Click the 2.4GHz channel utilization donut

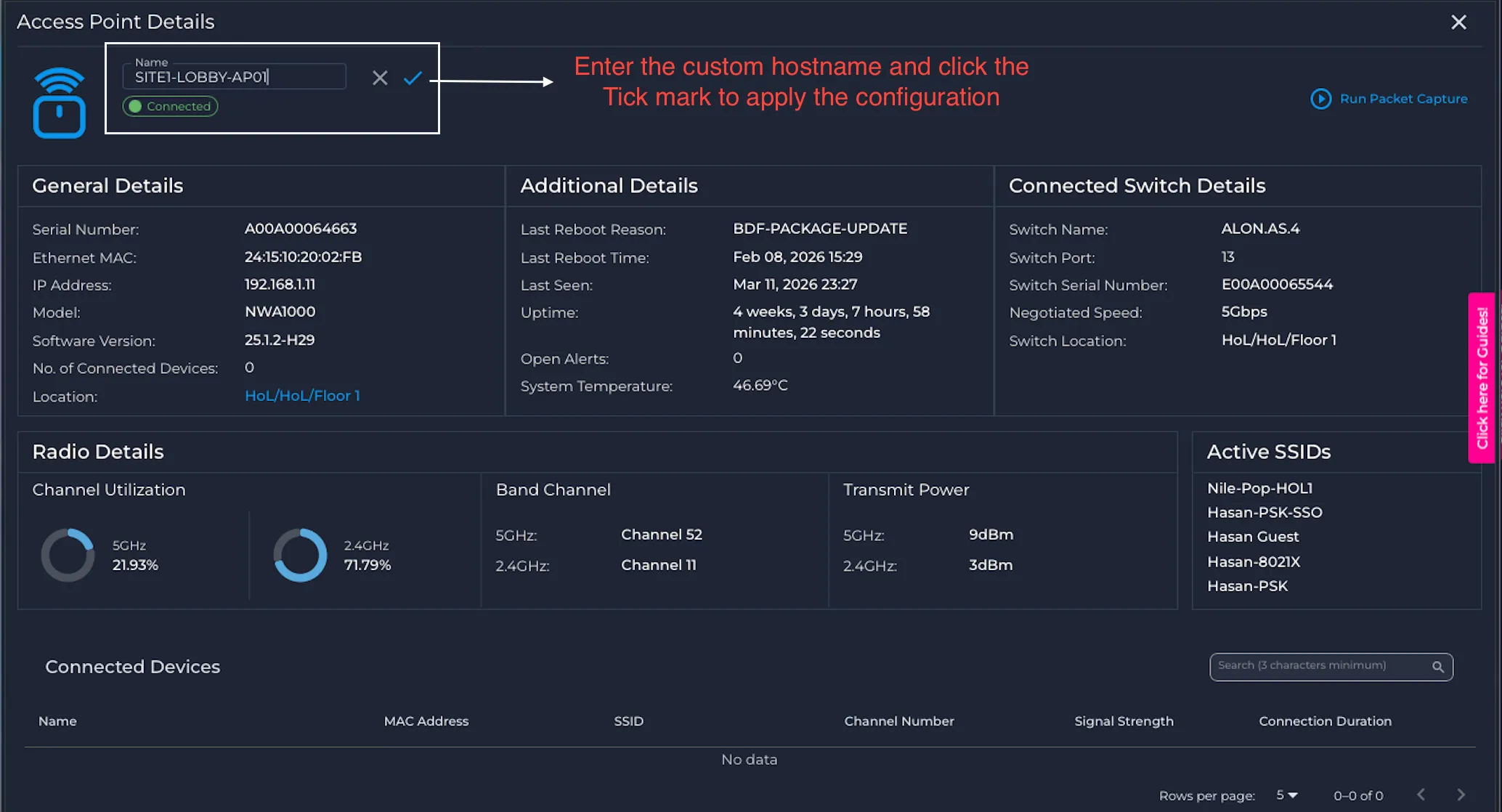[300, 555]
